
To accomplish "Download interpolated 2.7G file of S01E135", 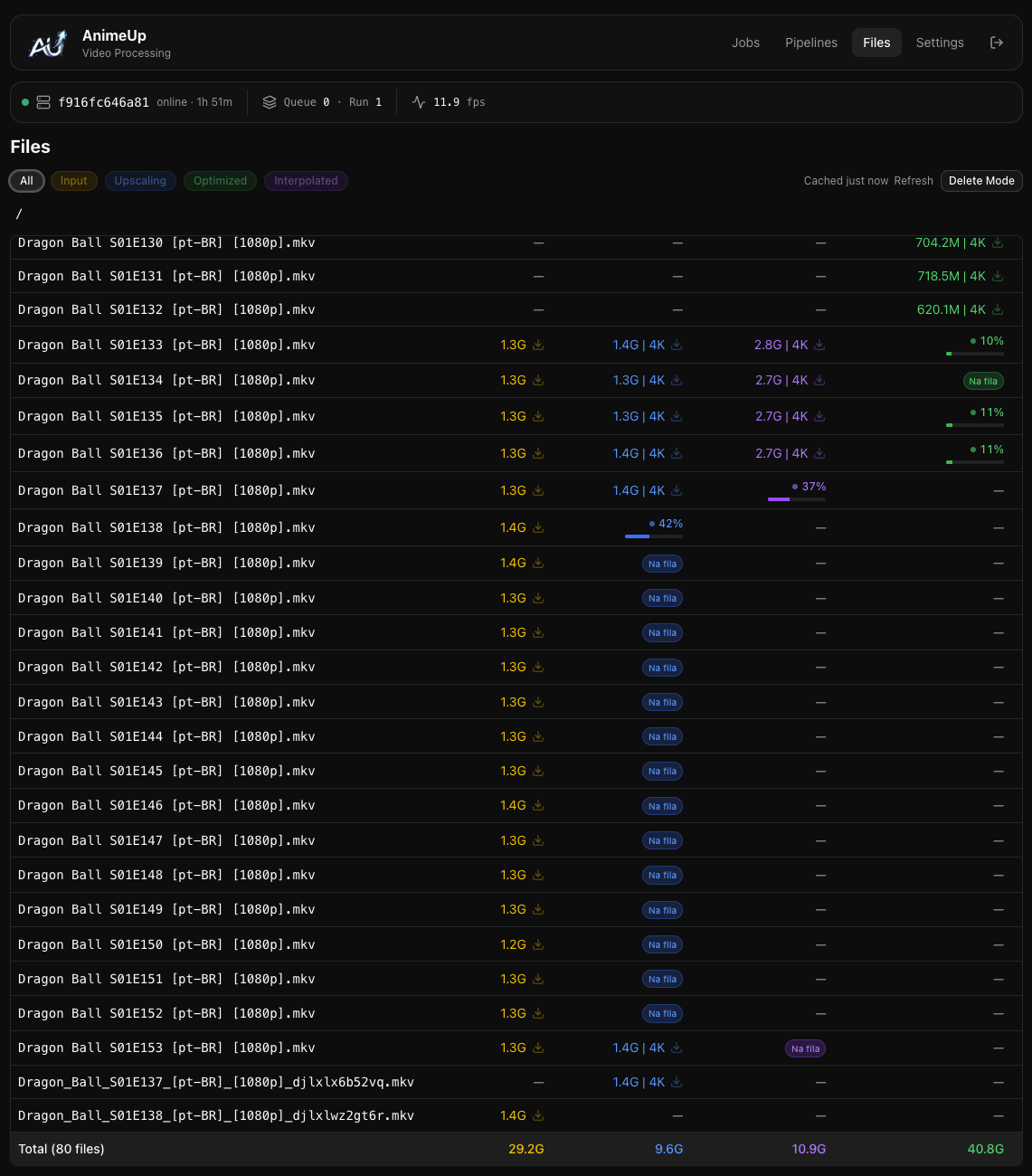I will pos(819,416).
